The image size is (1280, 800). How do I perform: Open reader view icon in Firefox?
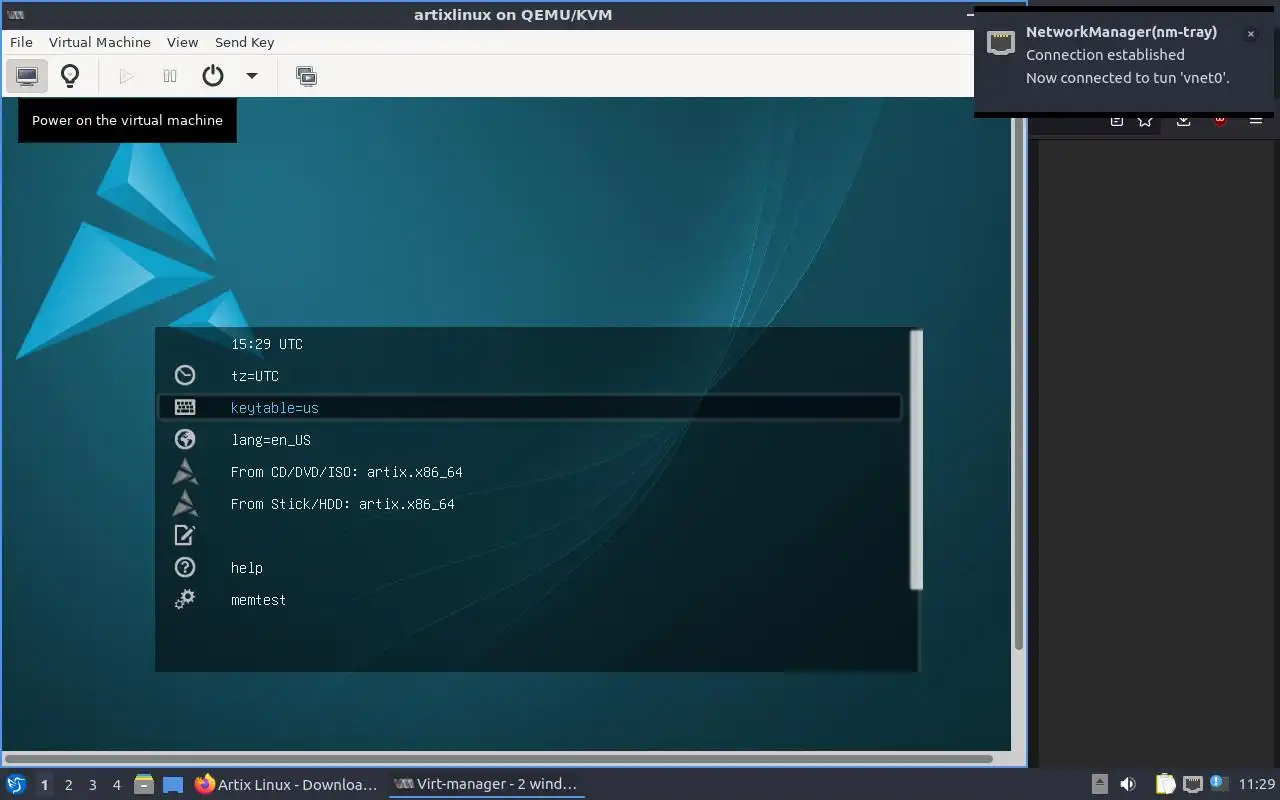(1117, 121)
